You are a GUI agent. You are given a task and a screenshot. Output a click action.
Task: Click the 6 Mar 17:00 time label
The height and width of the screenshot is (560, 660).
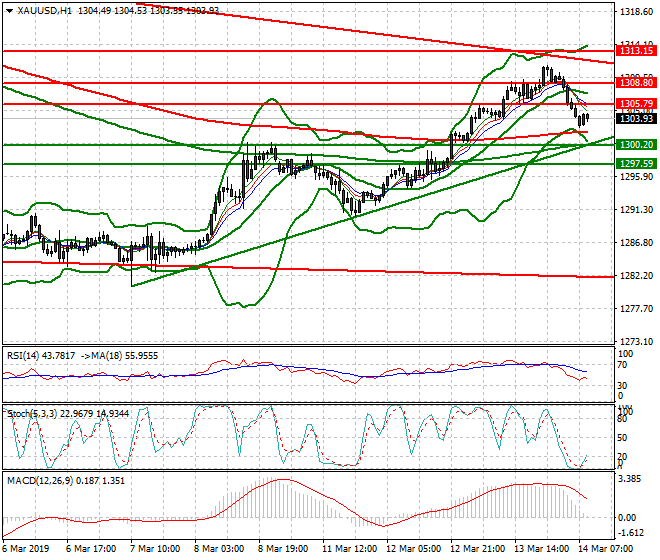[x=91, y=549]
